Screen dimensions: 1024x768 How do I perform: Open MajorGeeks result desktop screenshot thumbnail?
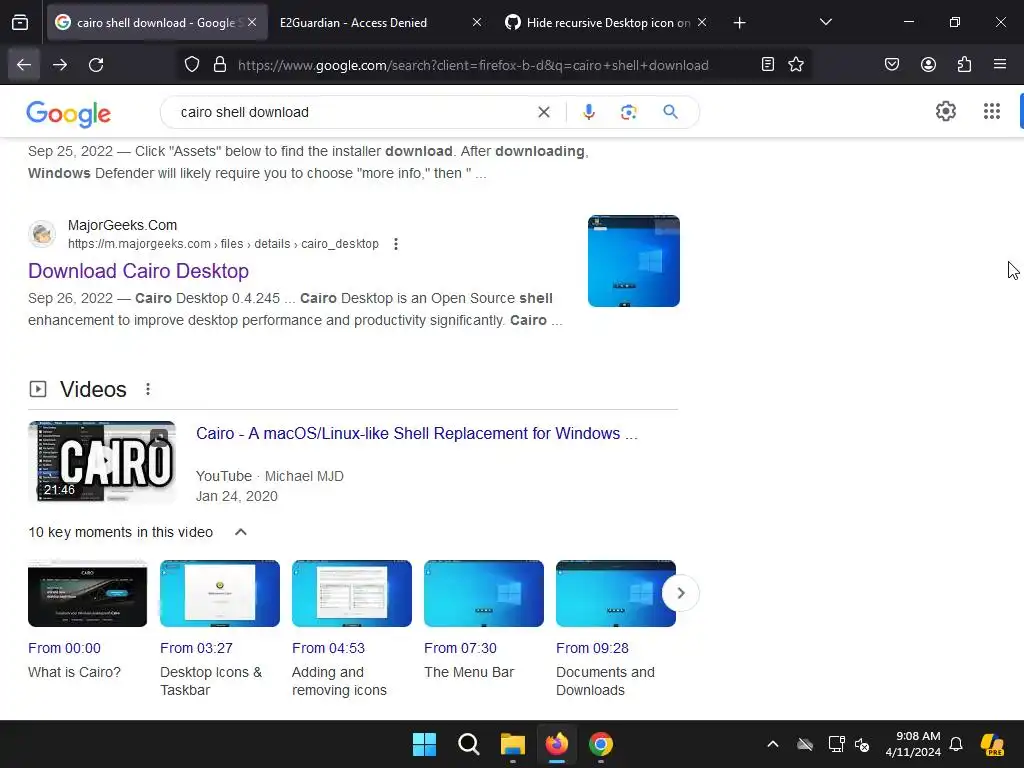633,261
